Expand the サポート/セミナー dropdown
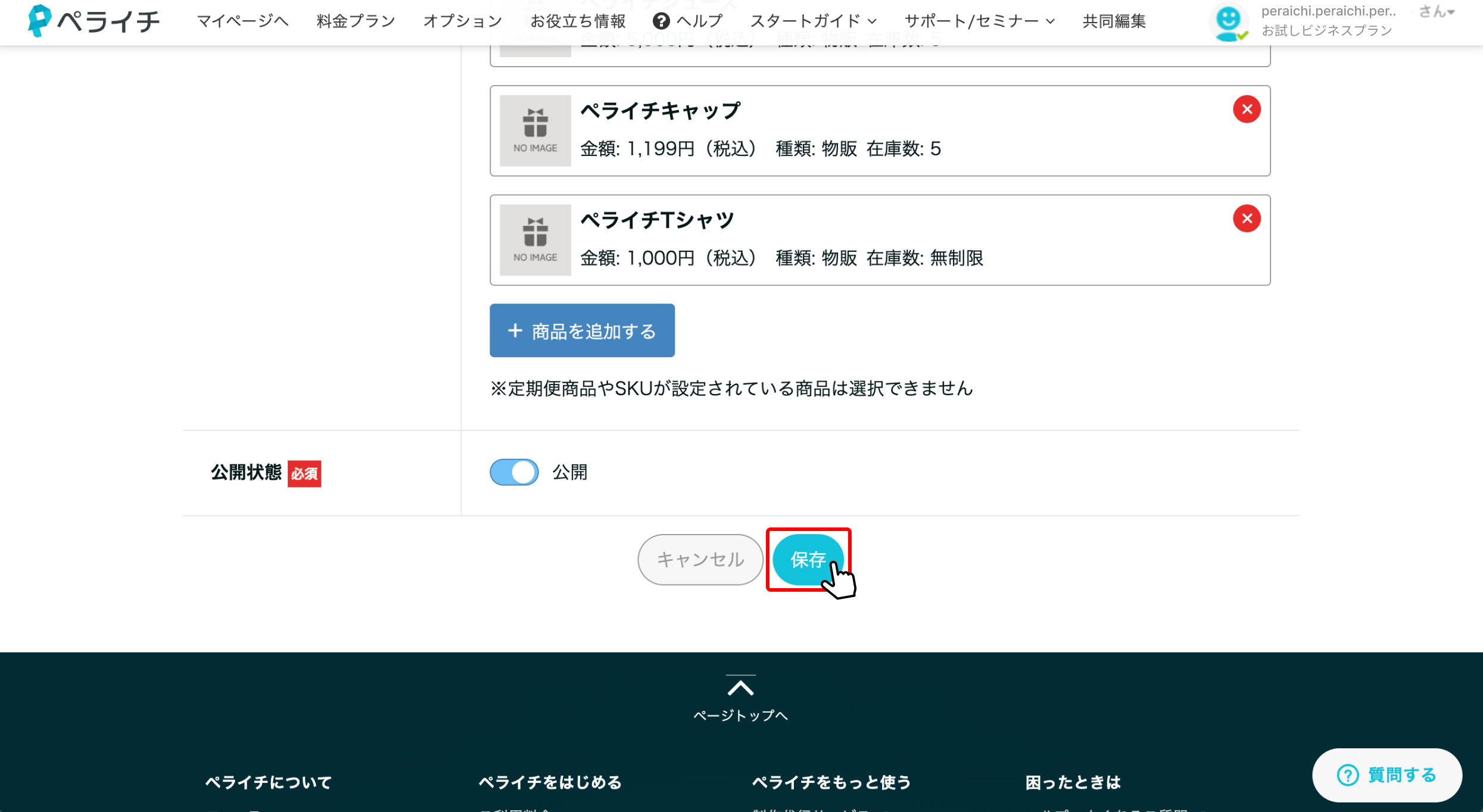Image resolution: width=1483 pixels, height=812 pixels. pos(979,21)
